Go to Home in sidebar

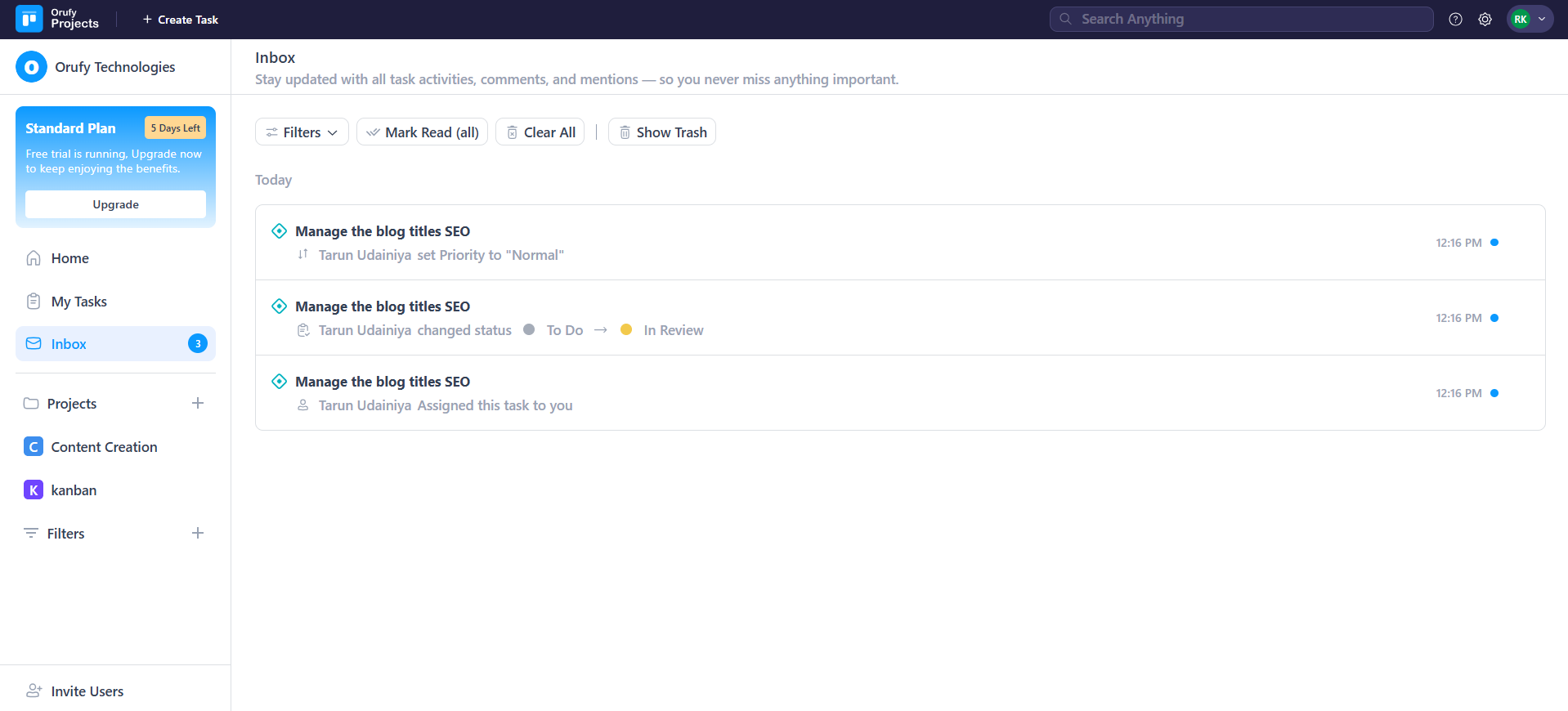coord(69,258)
